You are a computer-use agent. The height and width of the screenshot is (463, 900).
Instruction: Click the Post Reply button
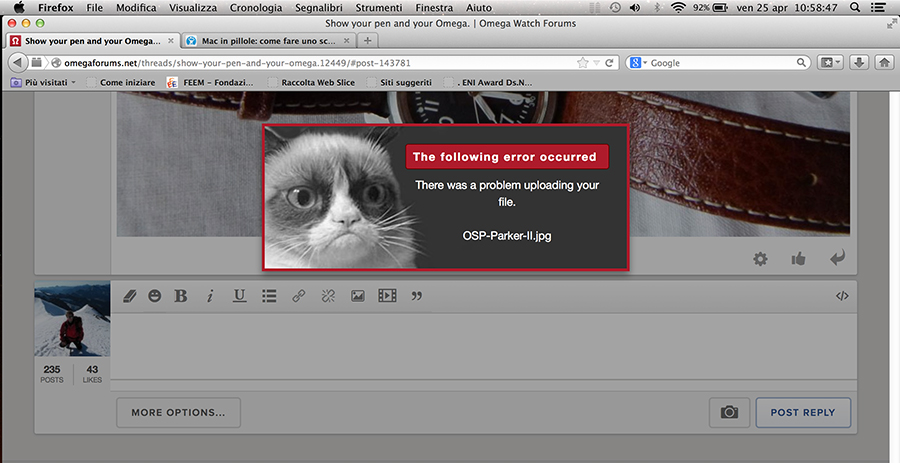click(x=803, y=412)
